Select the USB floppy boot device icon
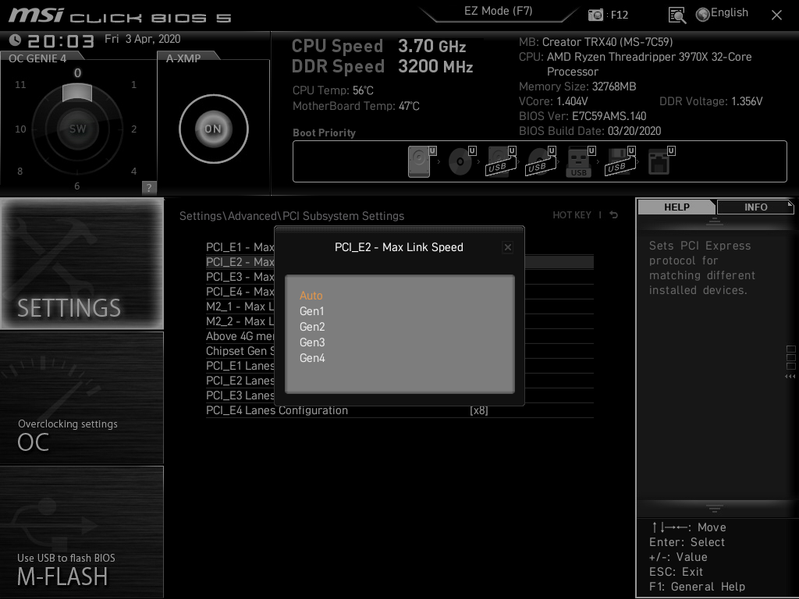 [620, 161]
